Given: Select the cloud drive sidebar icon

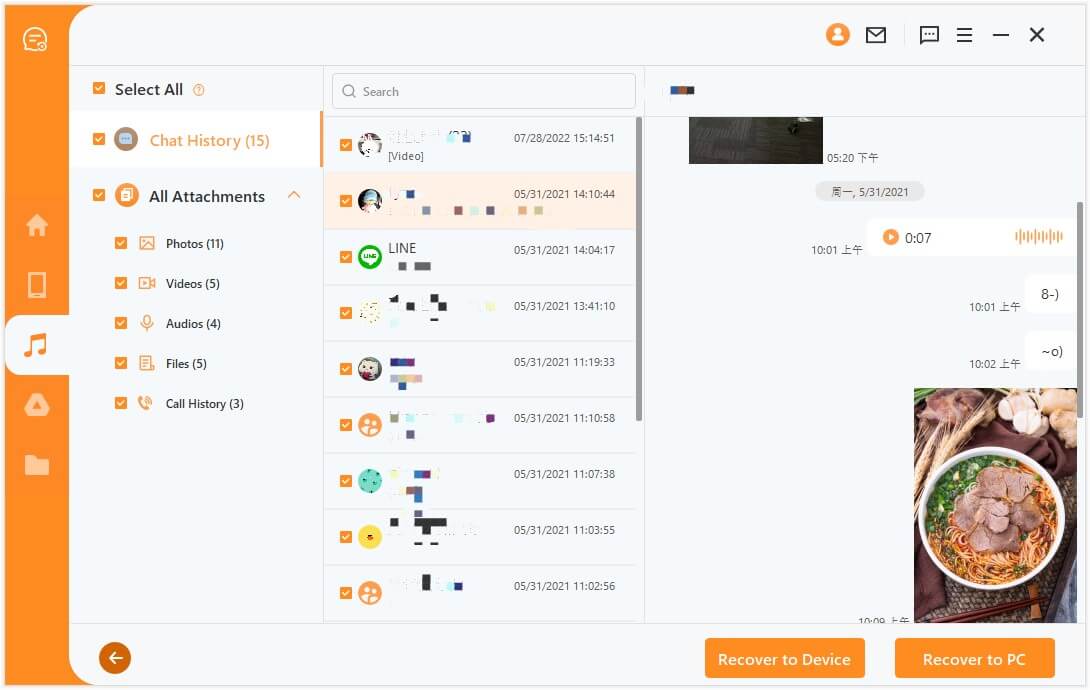Looking at the screenshot, I should click(x=37, y=404).
